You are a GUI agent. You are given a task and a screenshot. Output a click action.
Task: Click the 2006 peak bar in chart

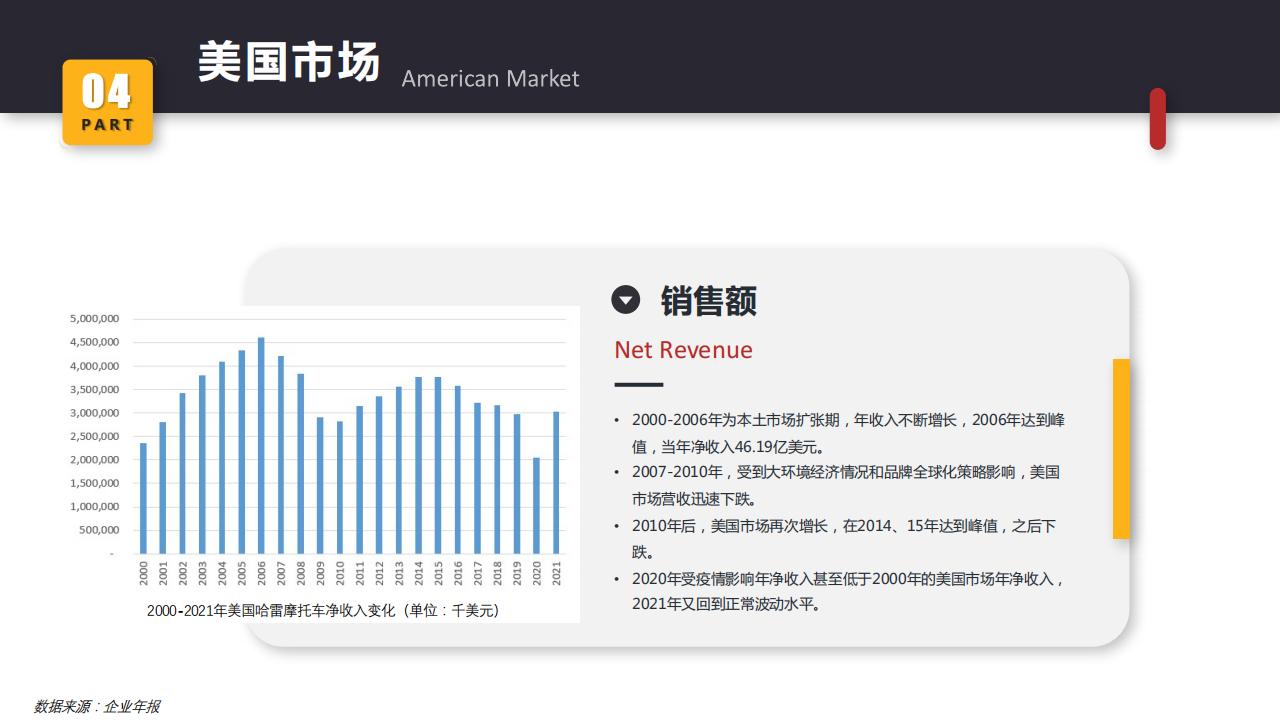tap(261, 445)
